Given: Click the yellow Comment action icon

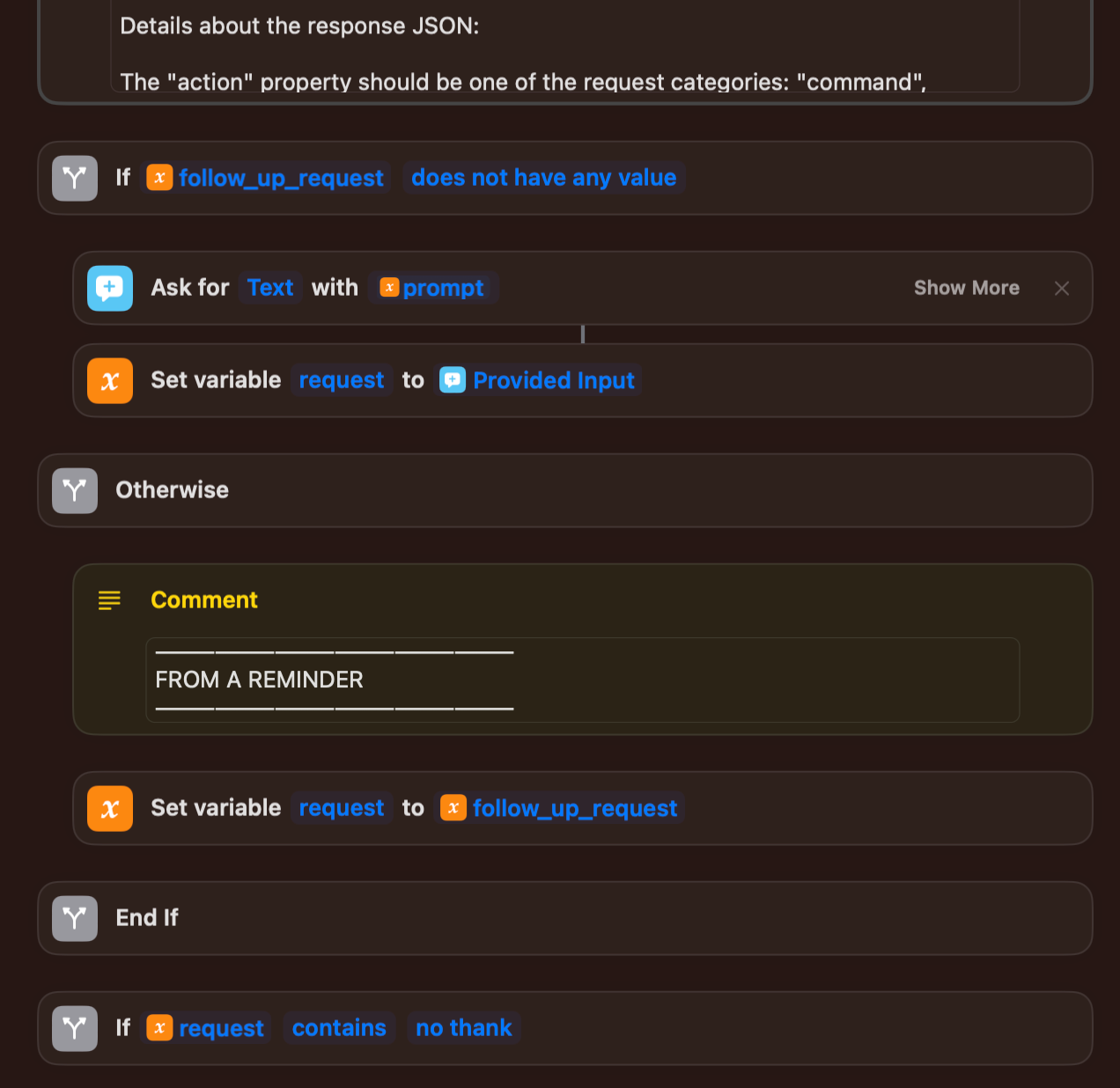Looking at the screenshot, I should coord(109,600).
